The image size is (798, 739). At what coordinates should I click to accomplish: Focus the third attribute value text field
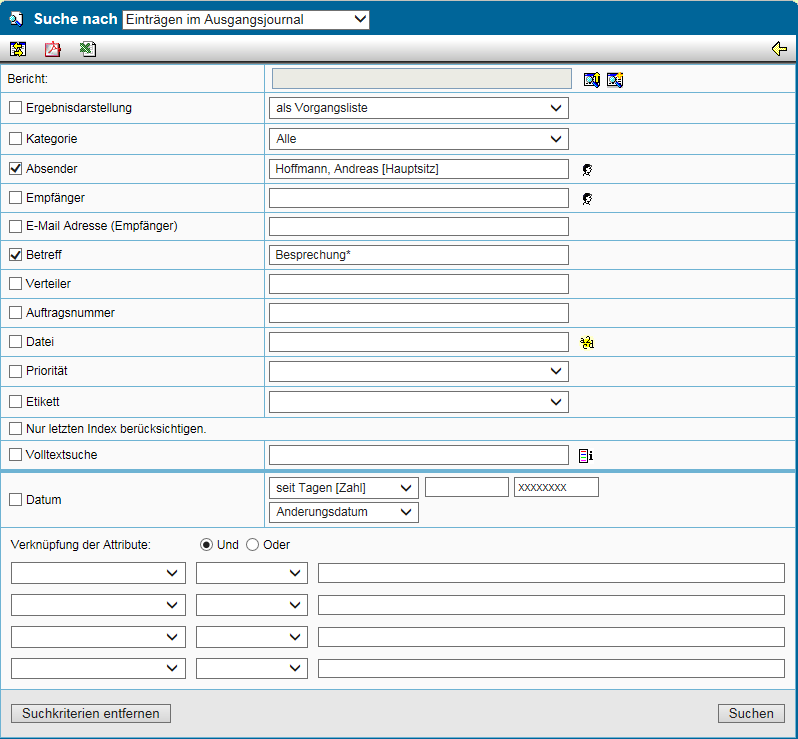coord(551,637)
